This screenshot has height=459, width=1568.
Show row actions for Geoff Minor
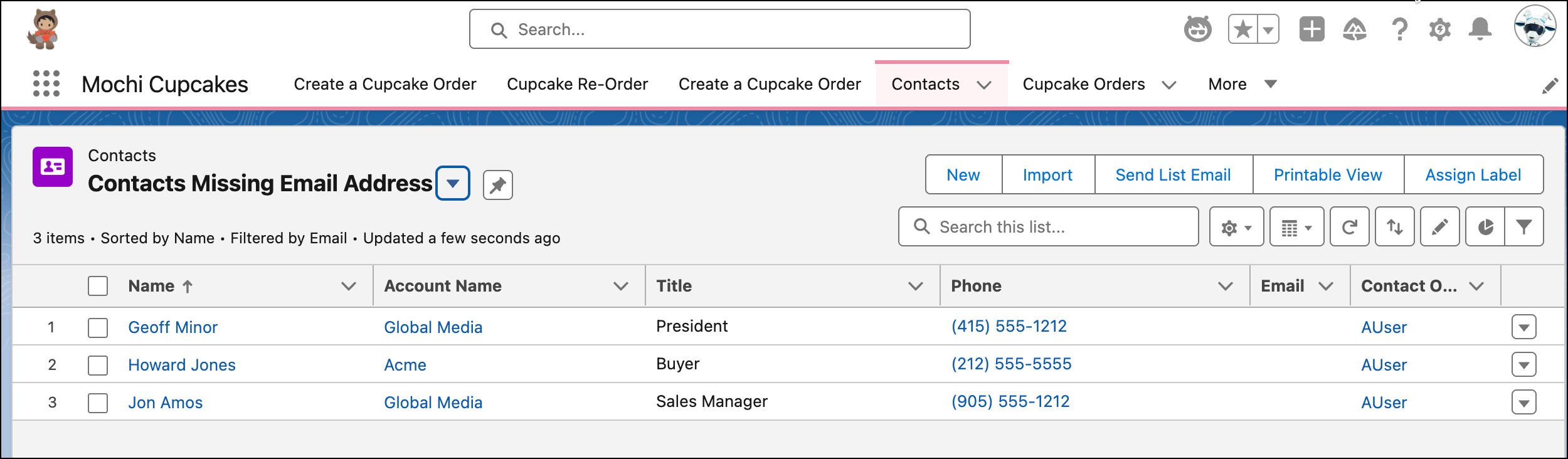(1524, 327)
